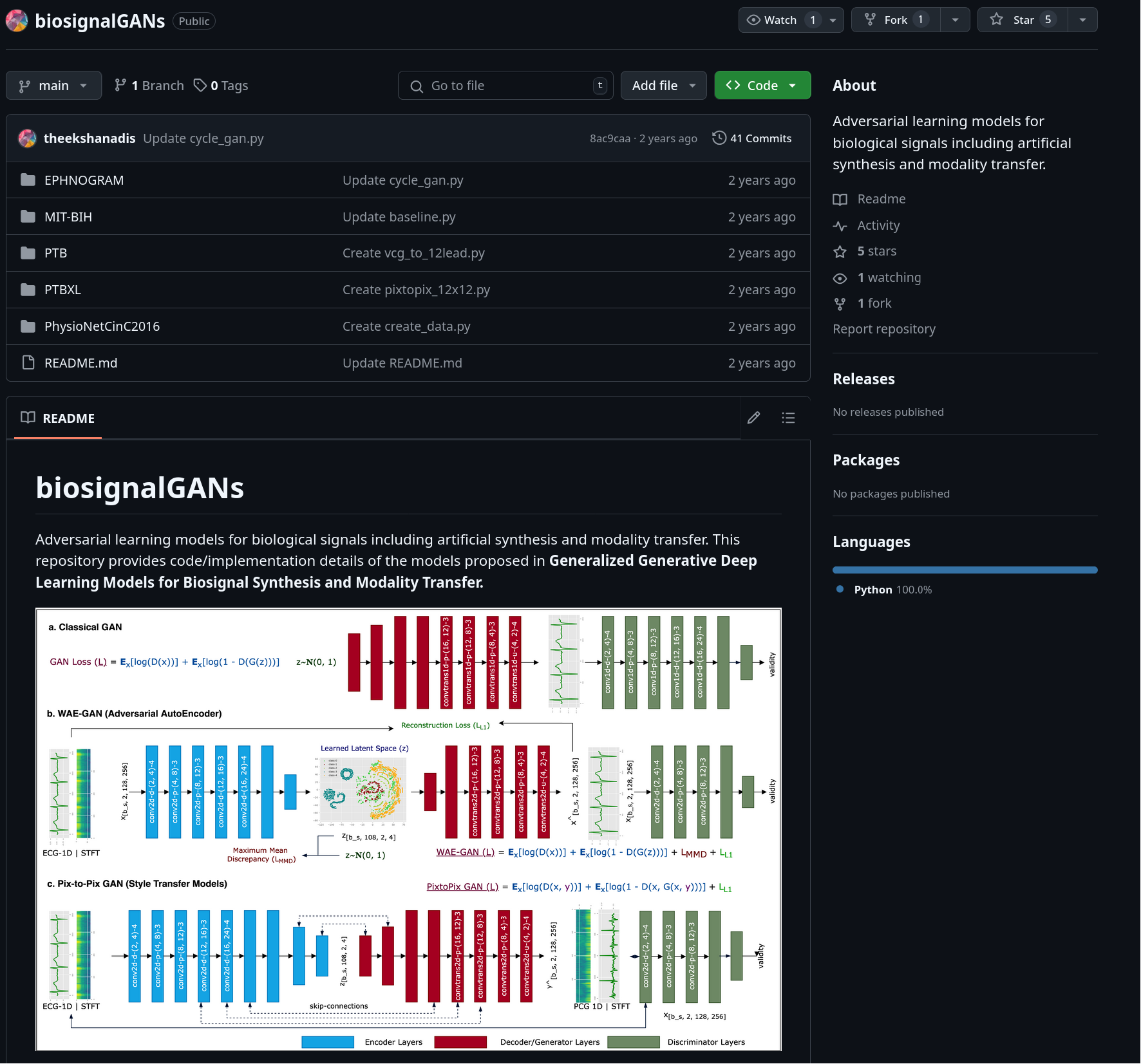Screen dimensions: 1141x1064
Task: Open the Add file dropdown
Action: click(663, 86)
